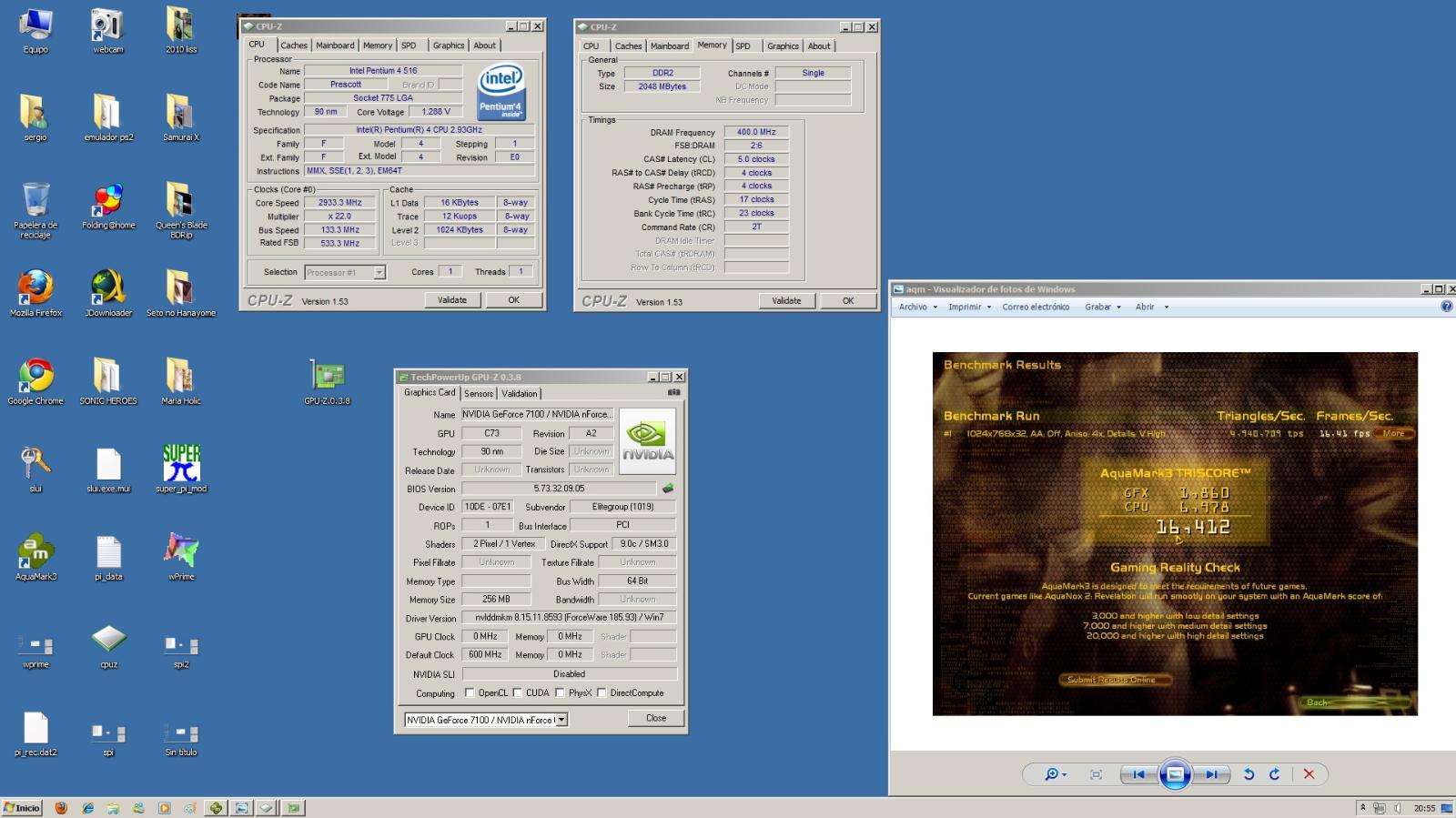Toggle the CUDA checkbox in GPU-Z
The image size is (1456, 818).
click(x=517, y=692)
